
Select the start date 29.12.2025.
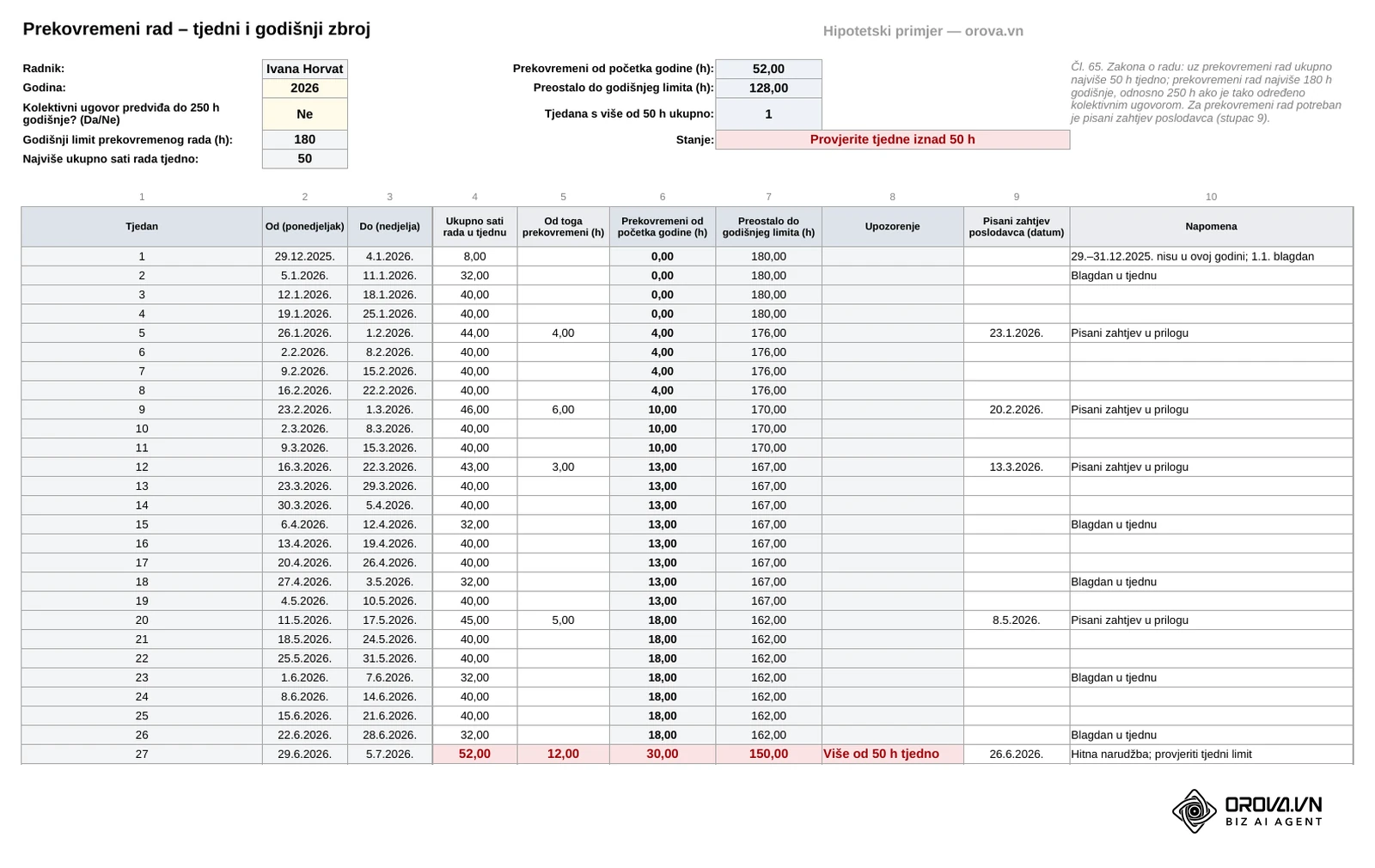(304, 256)
